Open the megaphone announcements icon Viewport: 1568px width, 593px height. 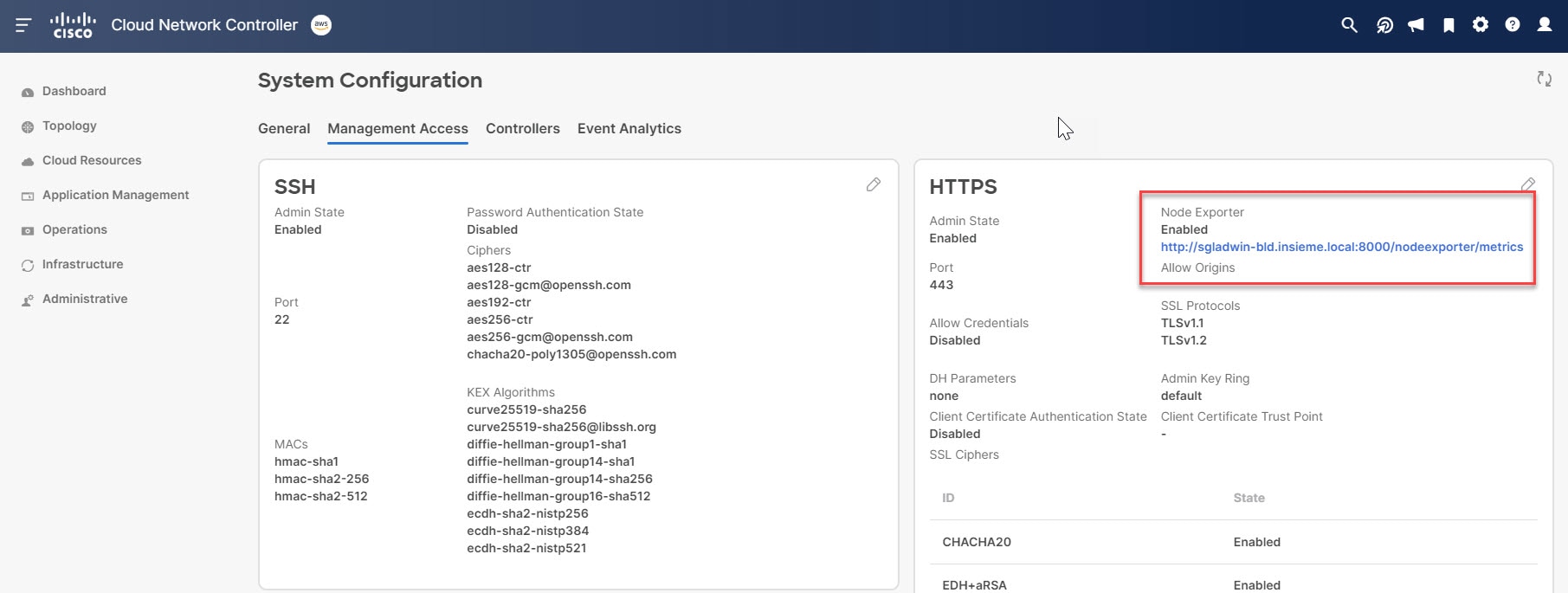click(x=1416, y=25)
